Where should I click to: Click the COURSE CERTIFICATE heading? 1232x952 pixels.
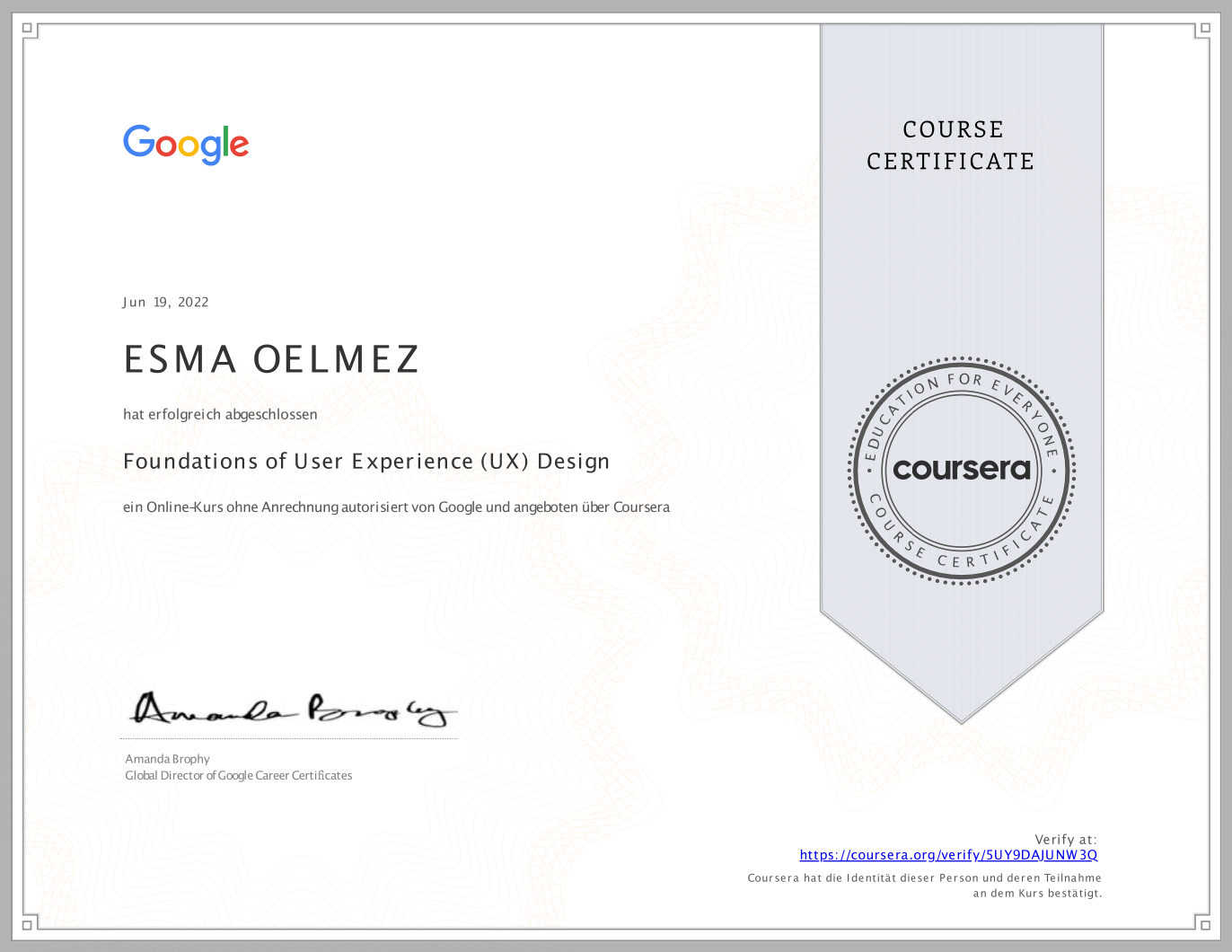pyautogui.click(x=951, y=145)
